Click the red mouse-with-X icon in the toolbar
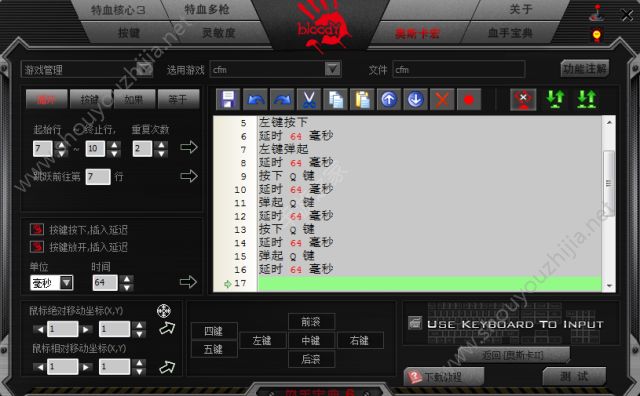The height and width of the screenshot is (396, 640). 523,99
